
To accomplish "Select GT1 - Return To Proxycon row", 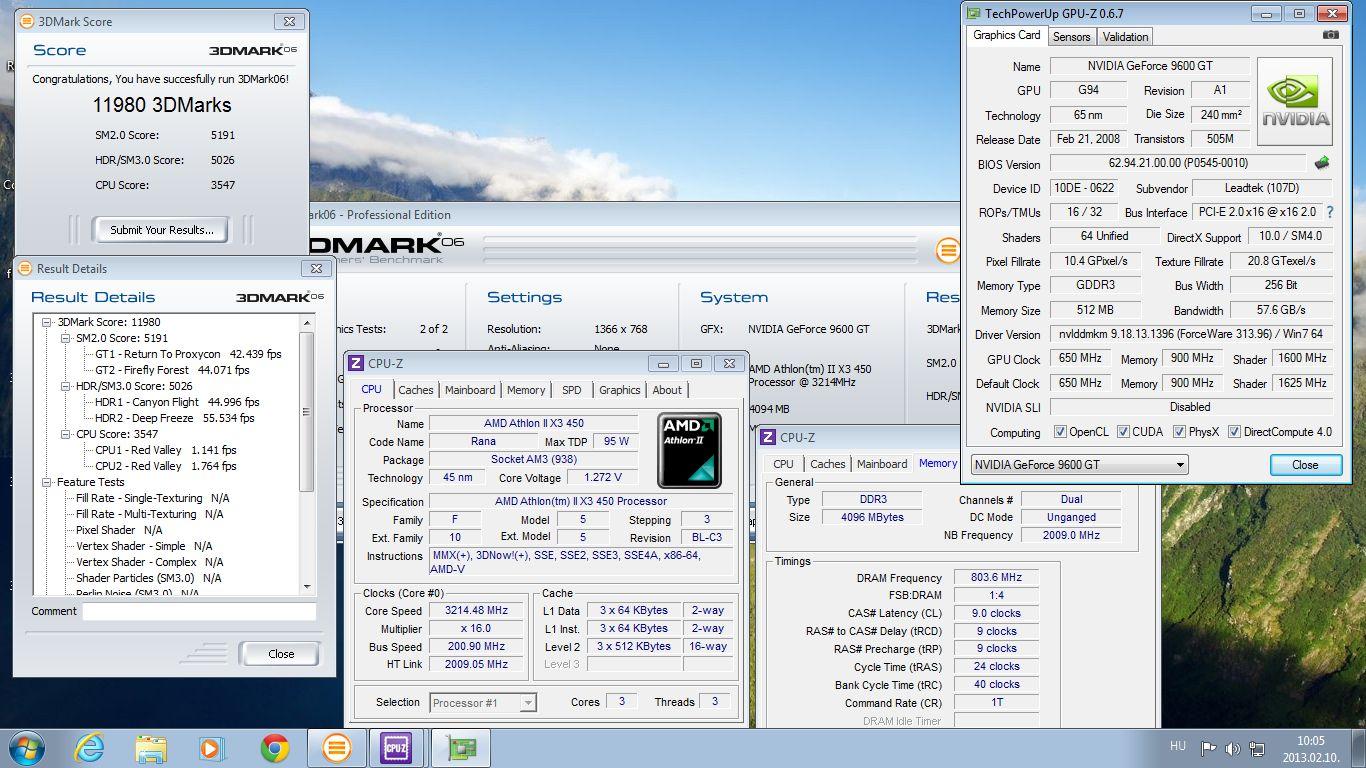I will coord(188,354).
